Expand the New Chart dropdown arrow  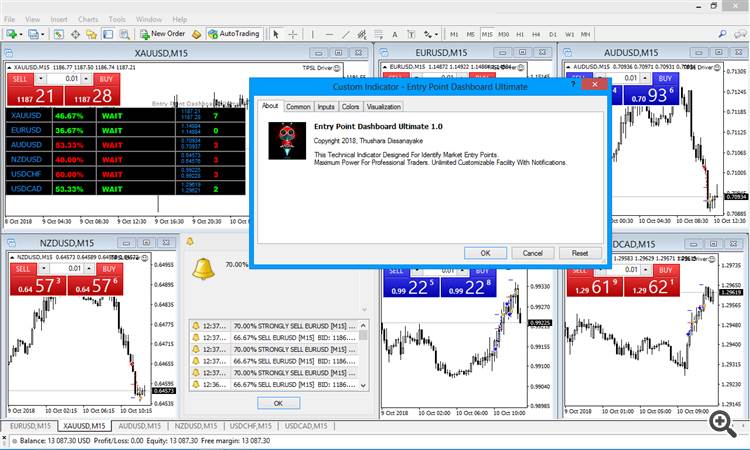[21, 34]
